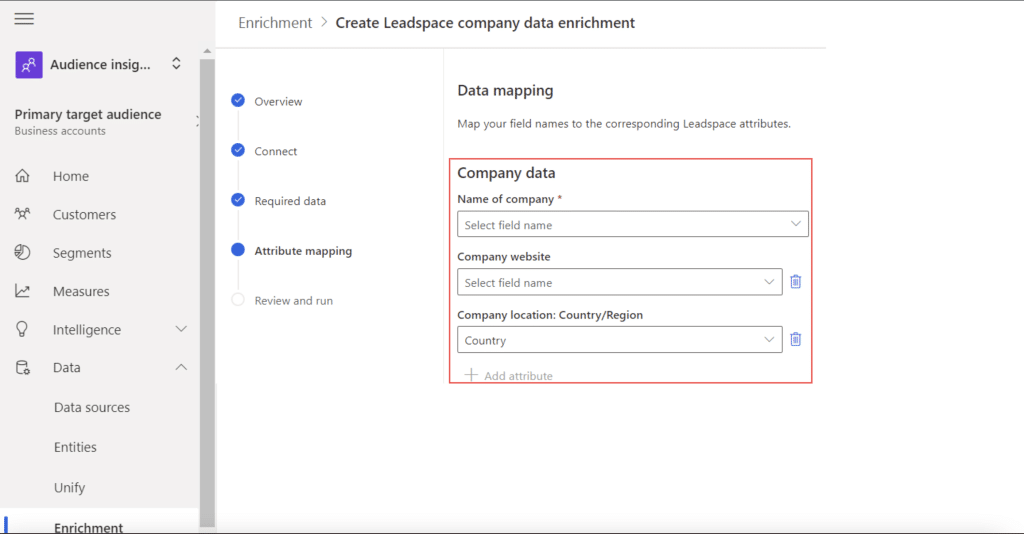This screenshot has width=1024, height=534.
Task: Go to Connect step
Action: [276, 151]
